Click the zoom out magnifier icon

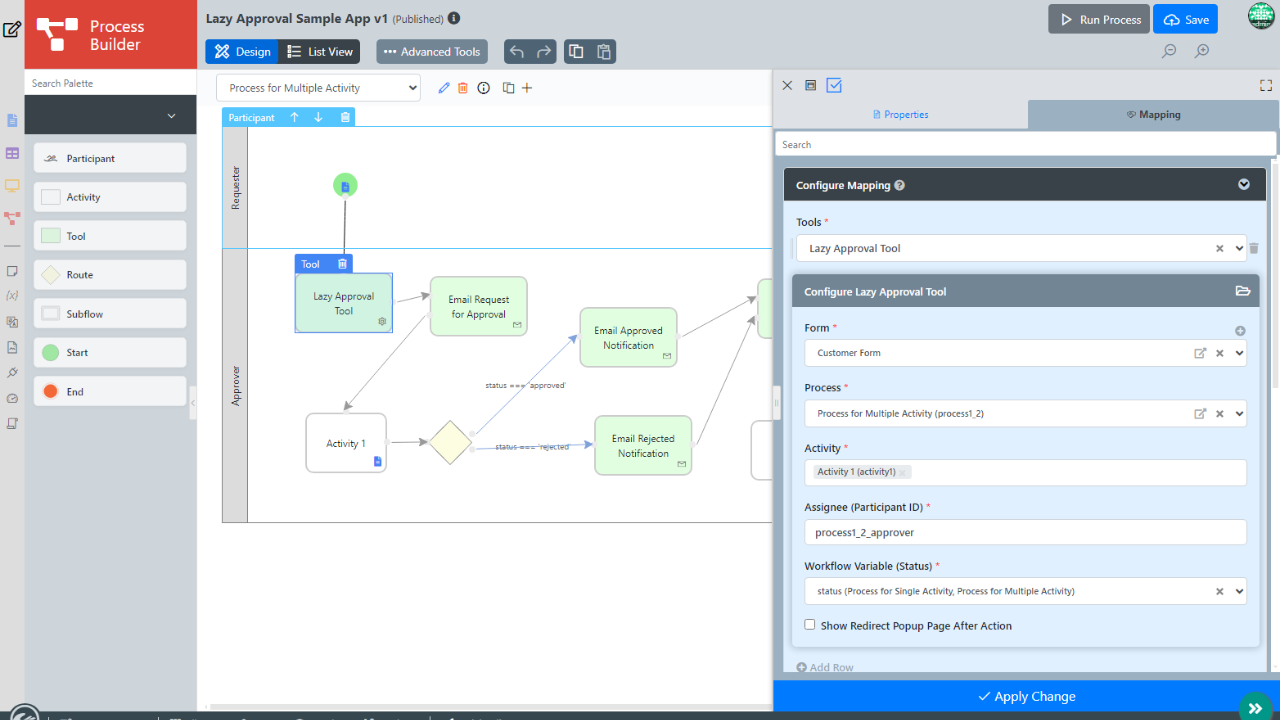coord(1168,51)
